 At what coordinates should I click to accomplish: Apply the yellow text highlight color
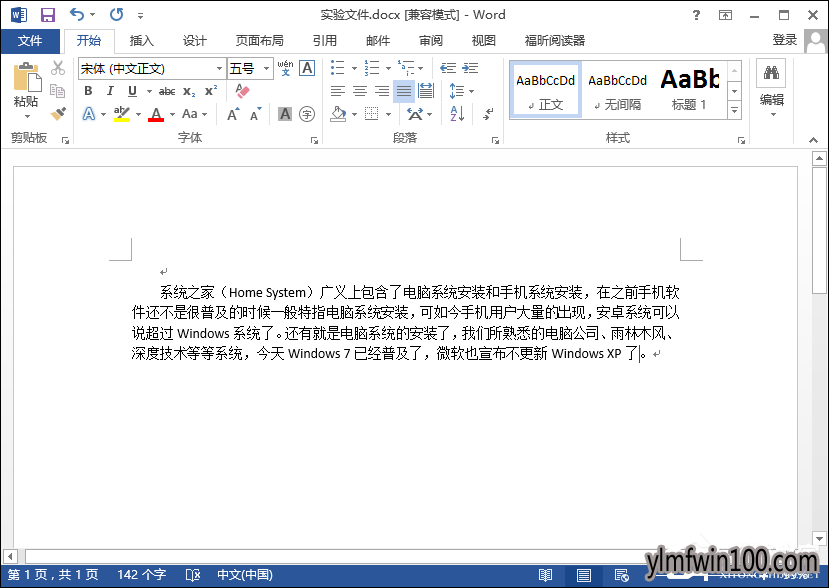pos(122,114)
